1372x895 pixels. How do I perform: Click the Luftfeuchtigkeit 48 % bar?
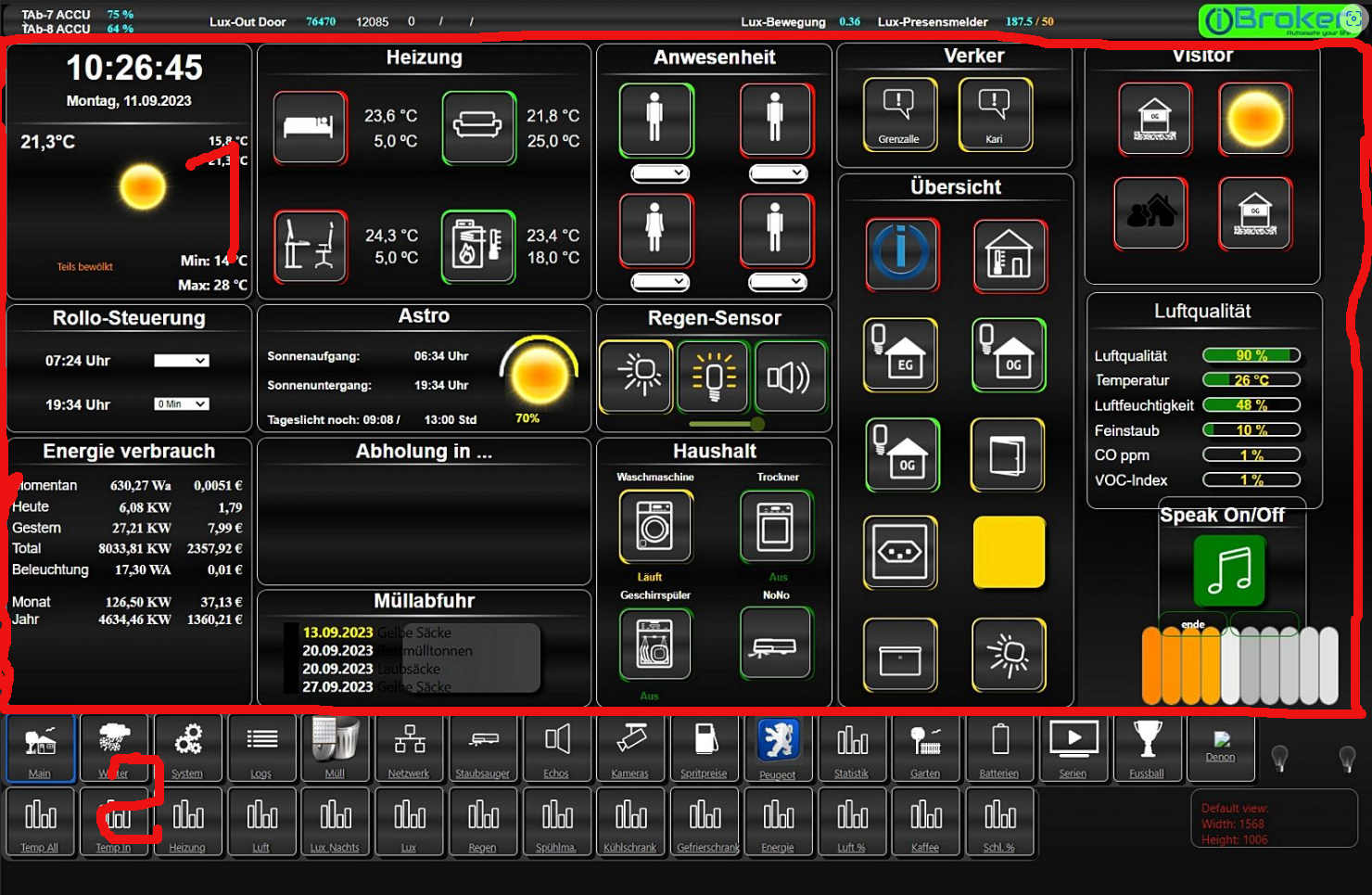click(x=1251, y=405)
